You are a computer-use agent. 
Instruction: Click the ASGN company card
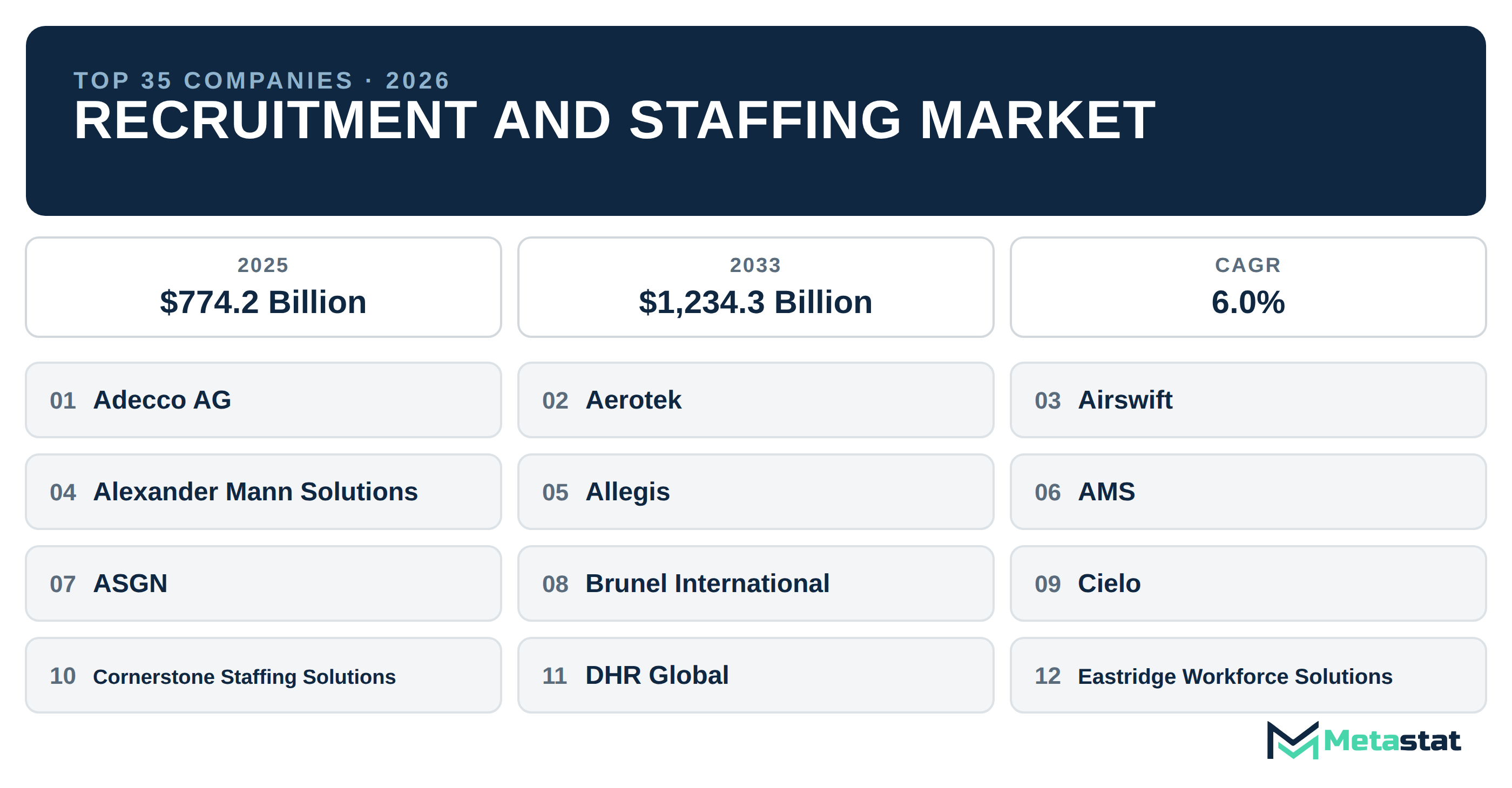[264, 583]
